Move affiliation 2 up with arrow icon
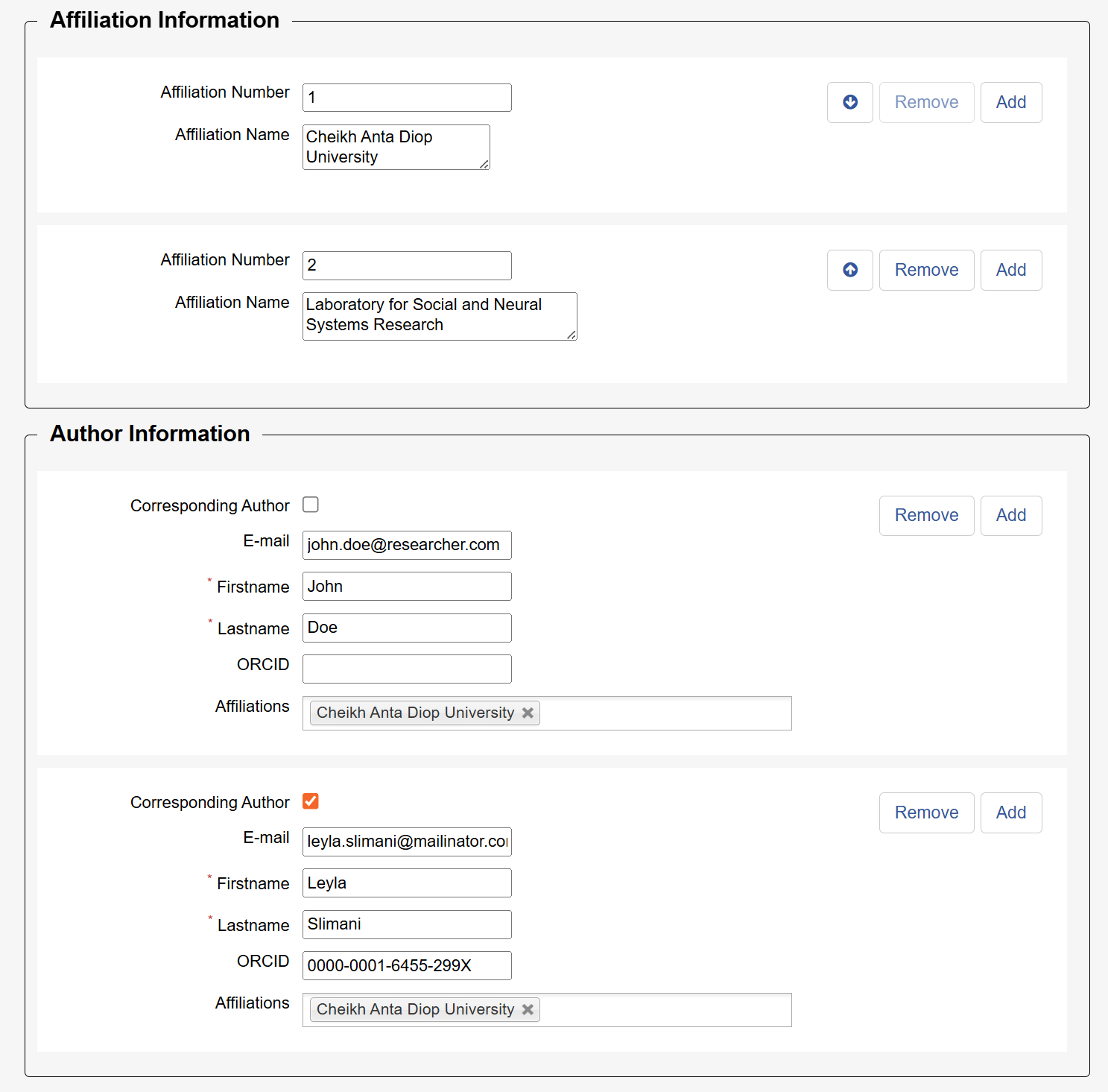This screenshot has height=1092, width=1108. pos(849,270)
